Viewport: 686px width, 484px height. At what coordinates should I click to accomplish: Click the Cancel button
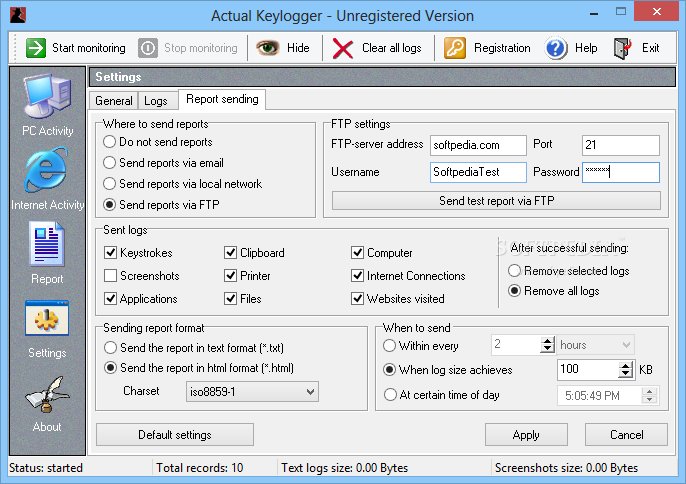tap(626, 435)
